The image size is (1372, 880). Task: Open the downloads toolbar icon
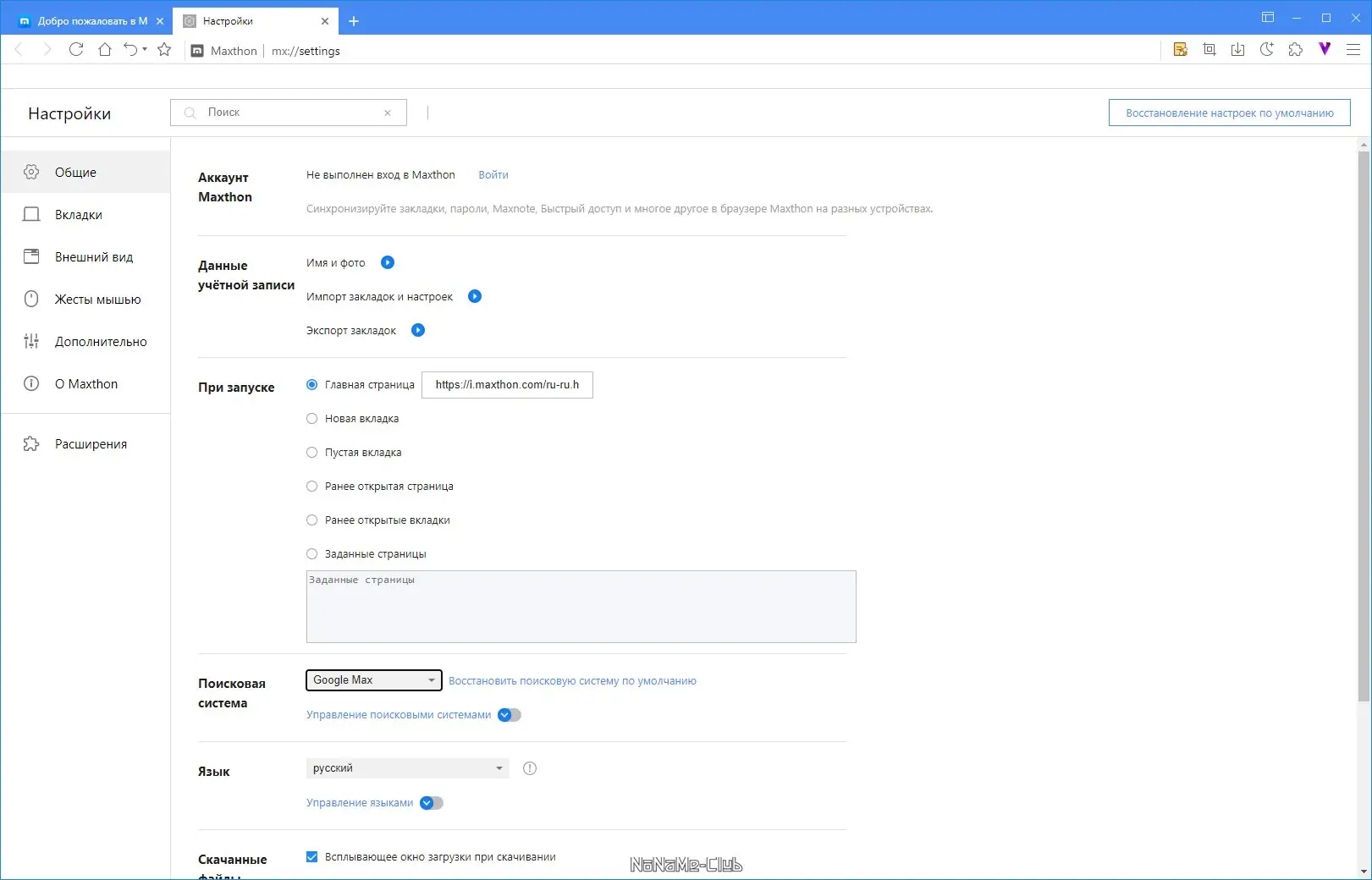(1238, 50)
